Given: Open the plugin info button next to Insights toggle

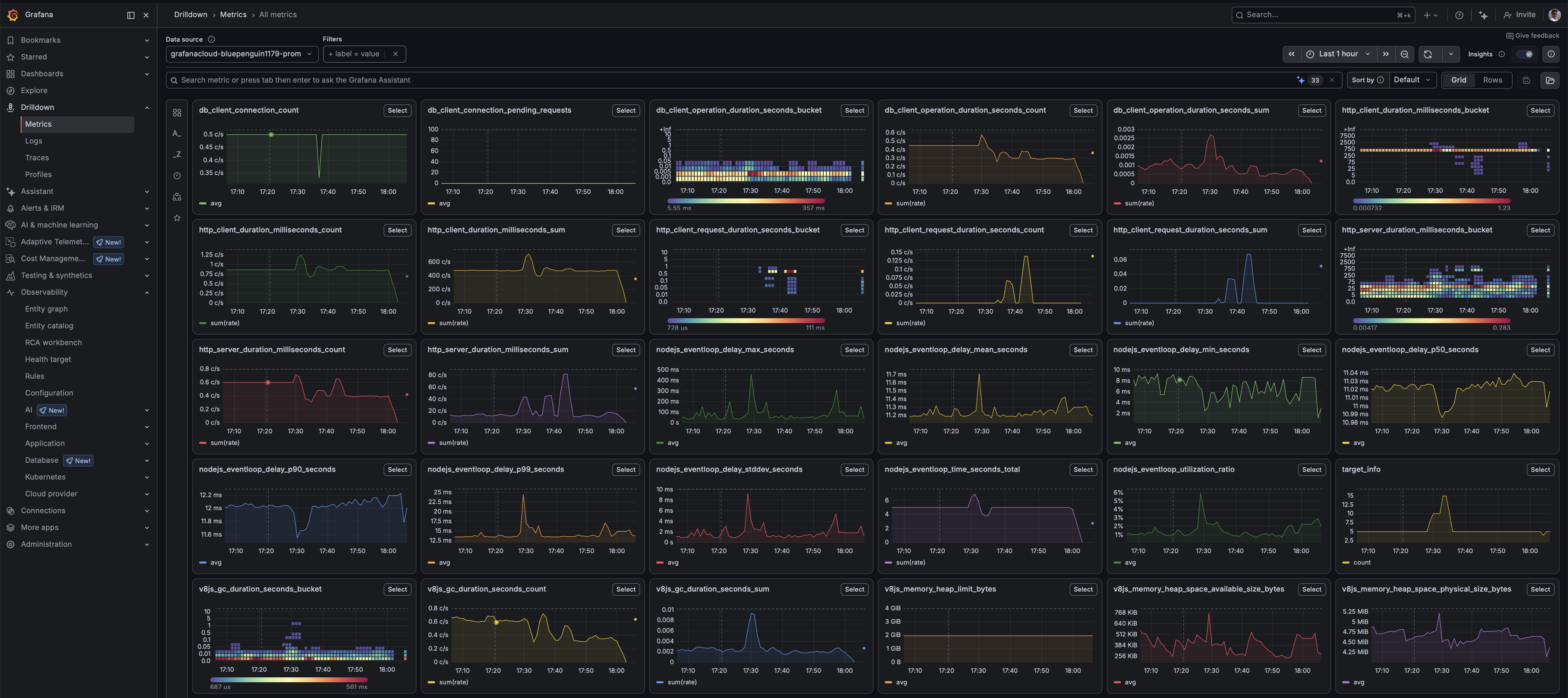Looking at the screenshot, I should click(1550, 54).
